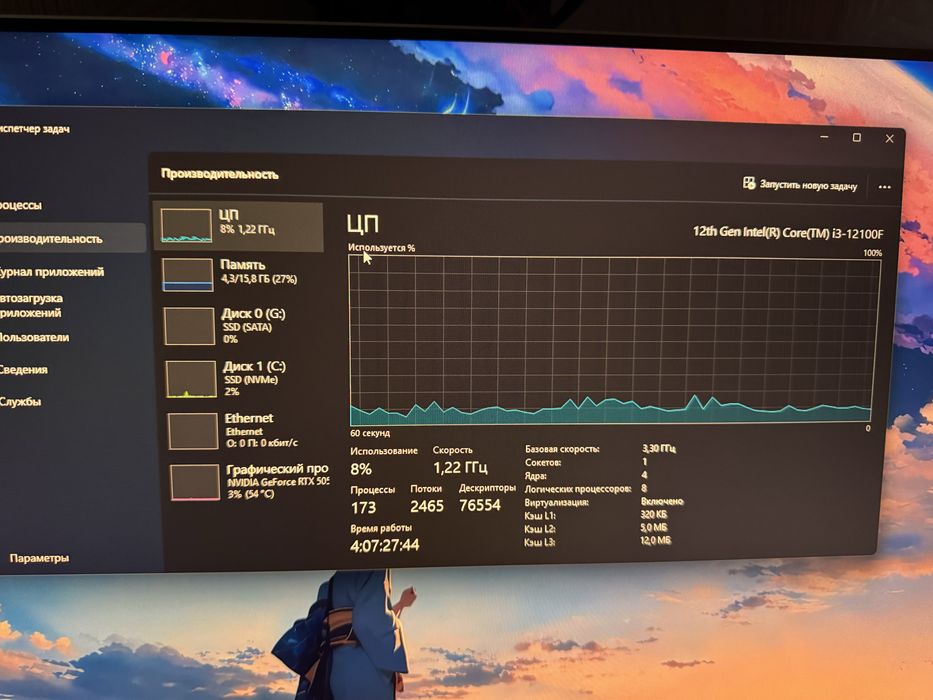Click the Кэш L3 12,0 МБ value
Screen dimensions: 933x700
[656, 540]
